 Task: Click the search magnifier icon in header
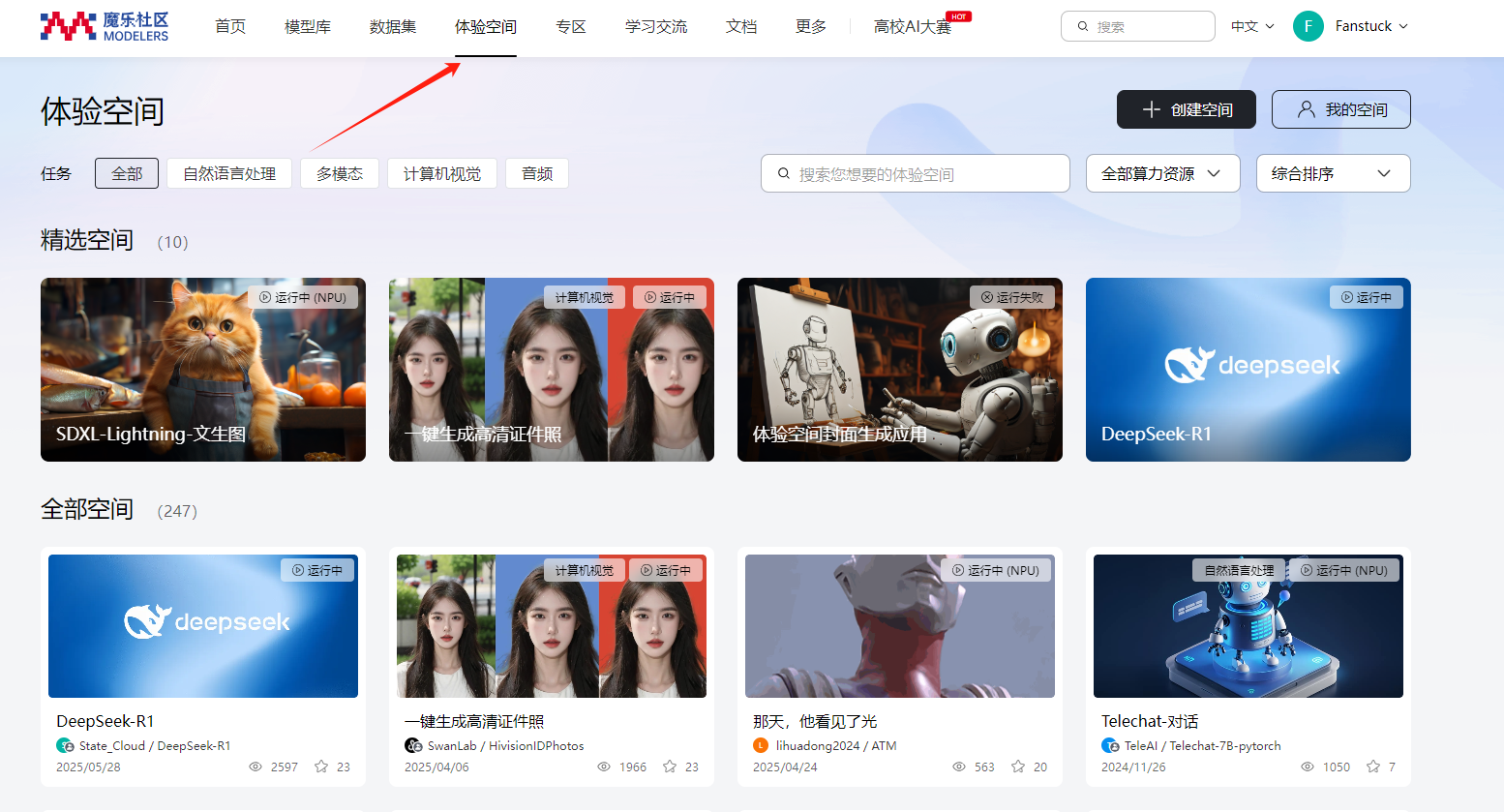point(1083,27)
